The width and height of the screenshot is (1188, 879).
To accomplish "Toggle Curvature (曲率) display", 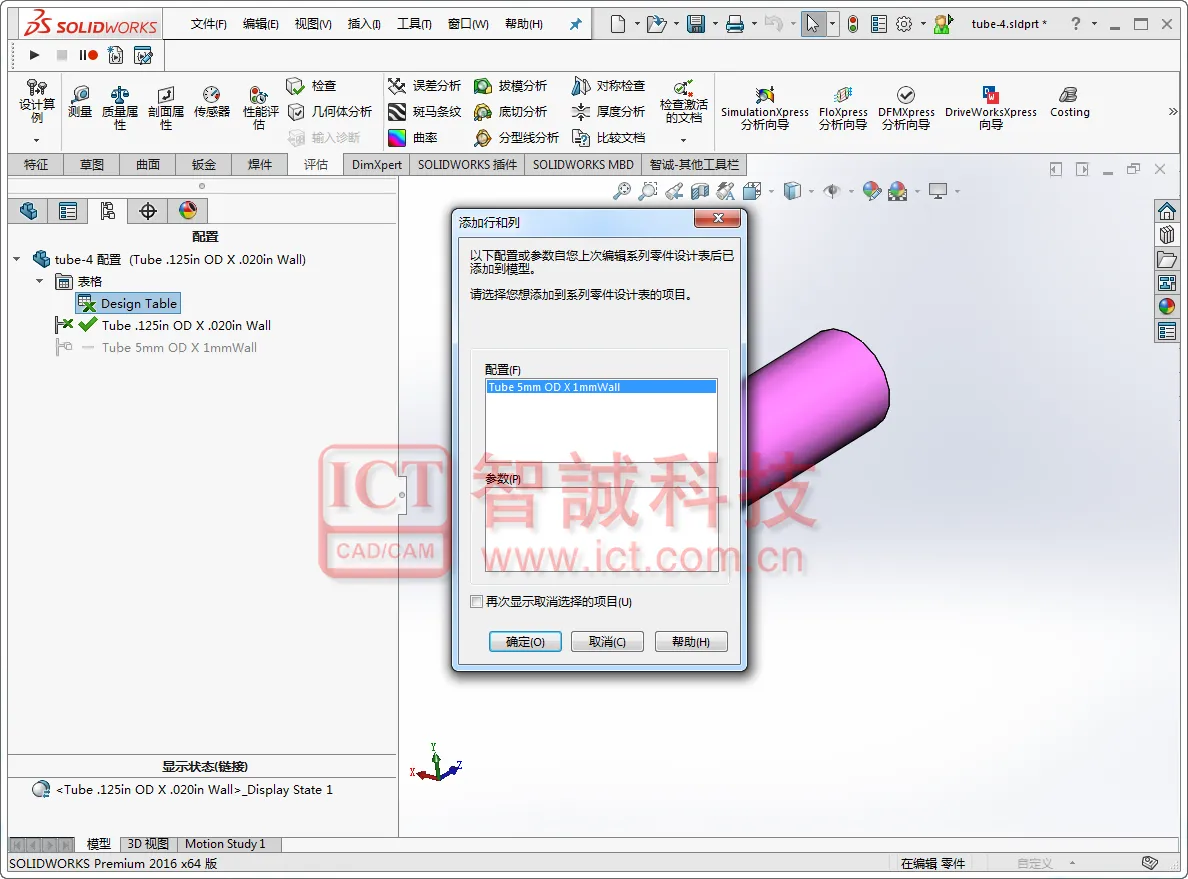I will click(413, 137).
